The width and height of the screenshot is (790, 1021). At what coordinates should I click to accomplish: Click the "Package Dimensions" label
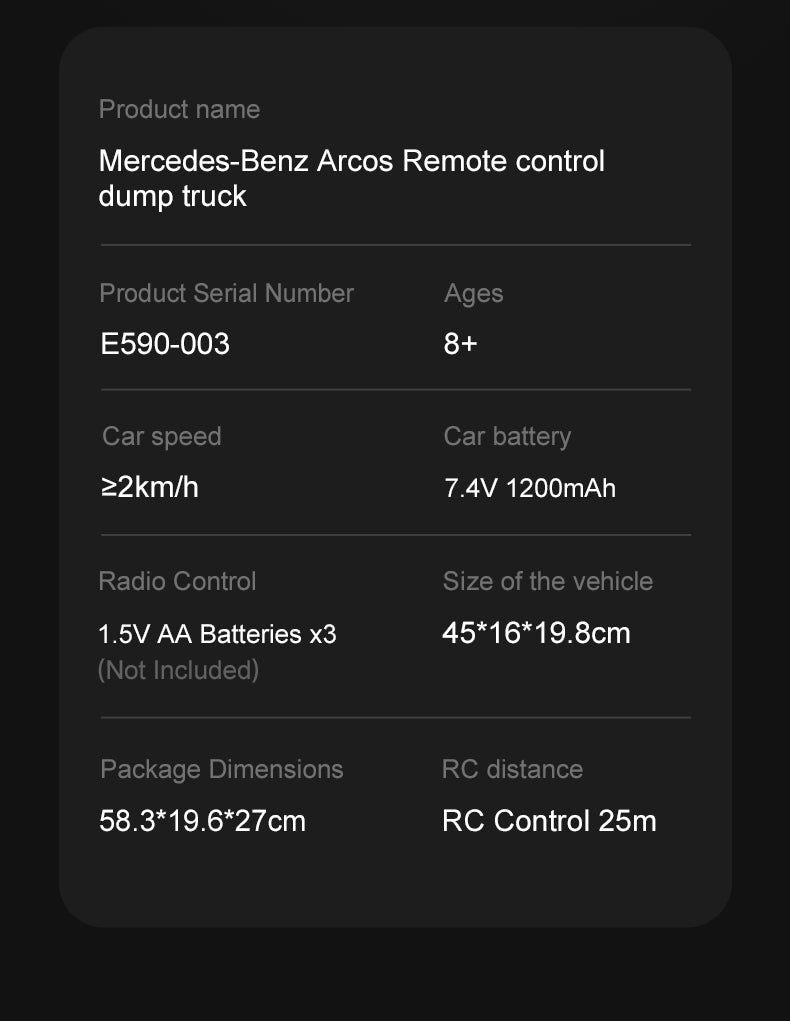click(x=221, y=769)
